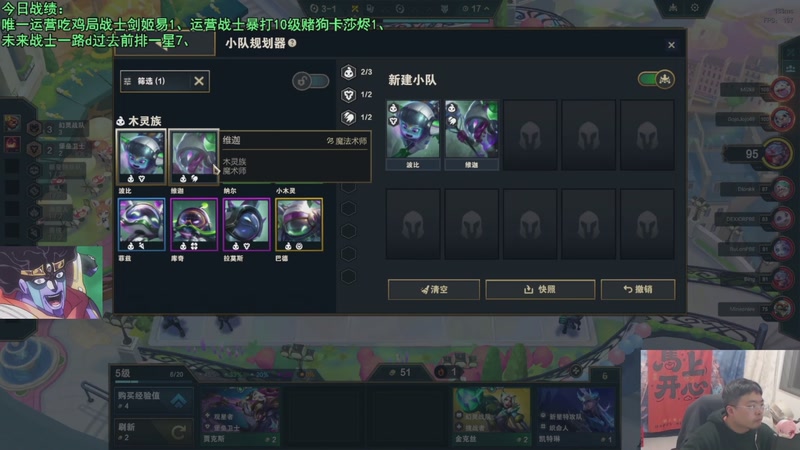800x450 pixels.
Task: Click the 5级 experience progress bar
Action: point(149,381)
